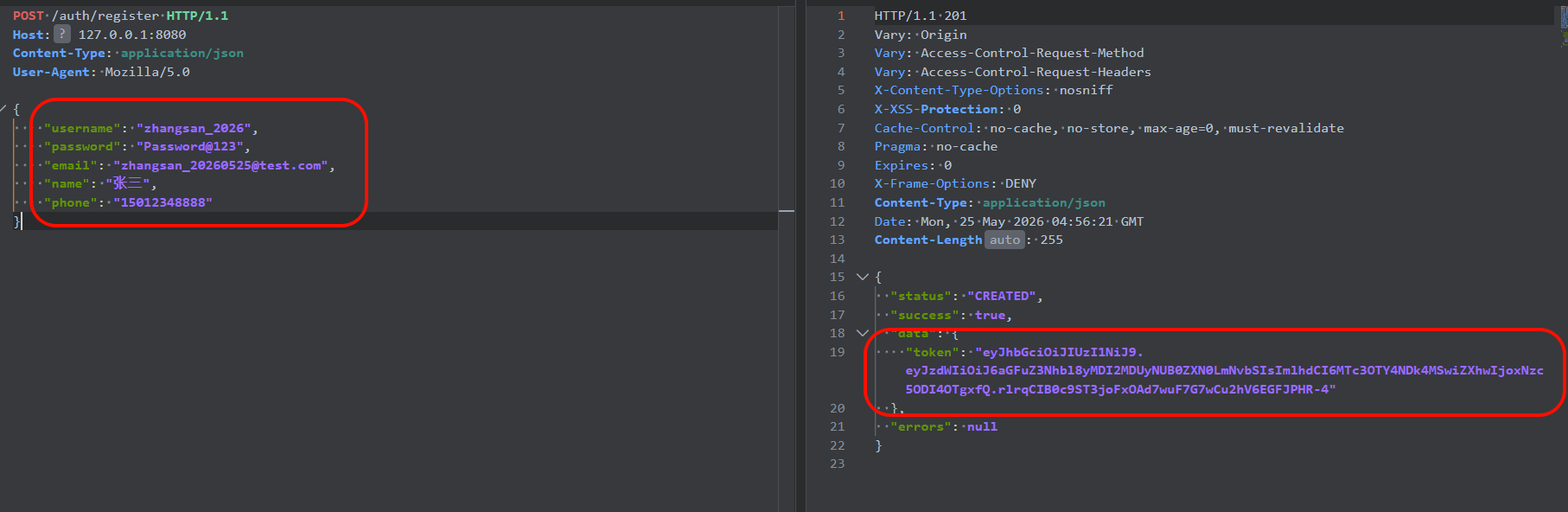Click the User-Agent header name
Image resolution: width=1568 pixels, height=512 pixels.
[x=51, y=72]
